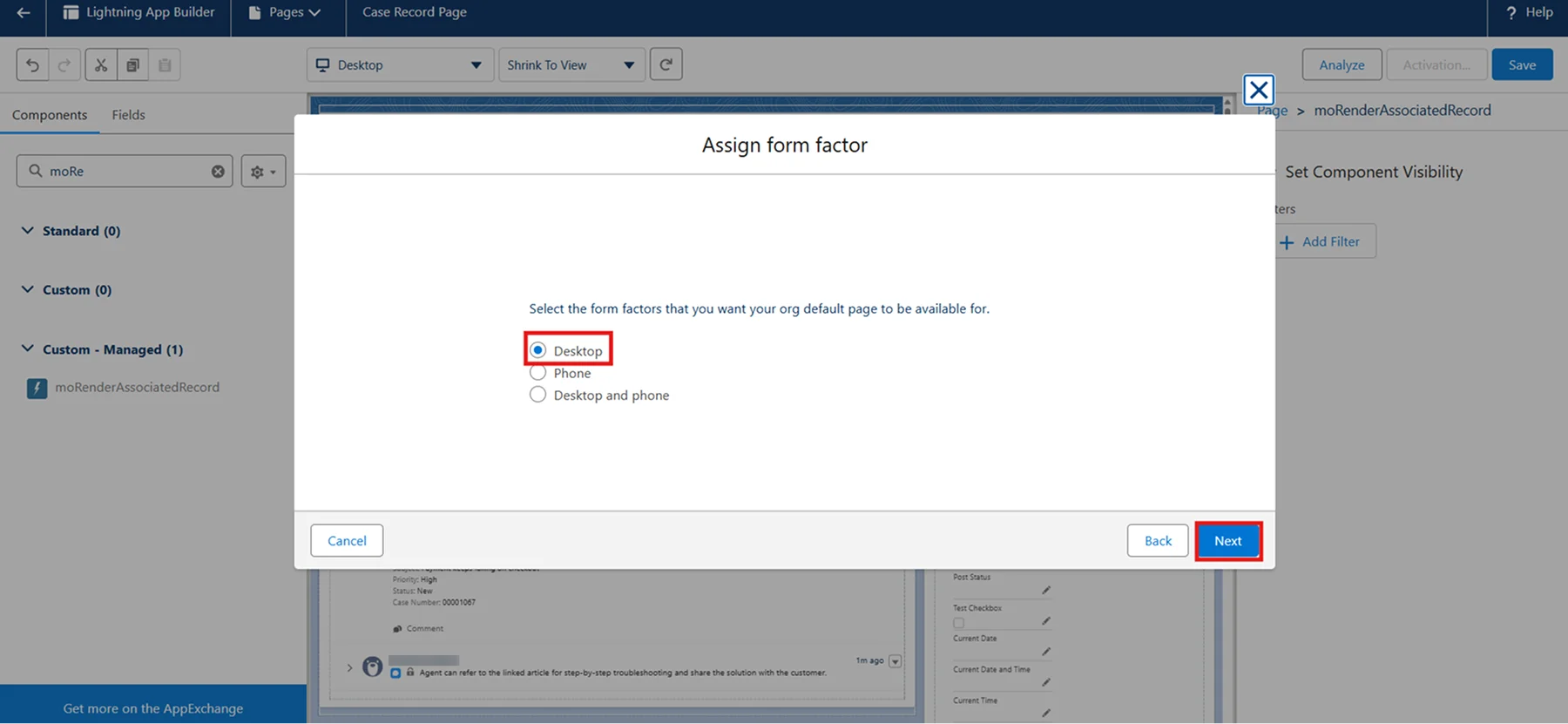Toggle the Test Checkbox field checkbox

958,623
